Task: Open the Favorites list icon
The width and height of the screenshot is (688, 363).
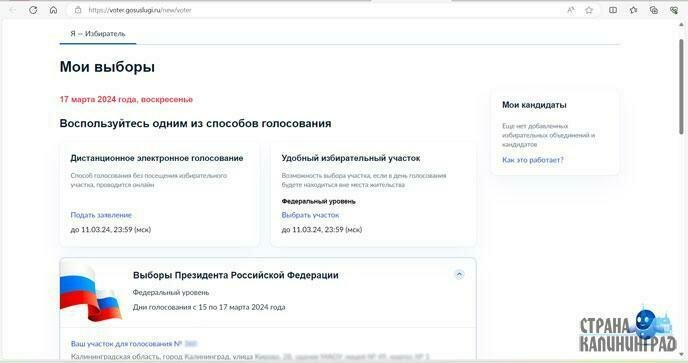Action: click(x=633, y=10)
